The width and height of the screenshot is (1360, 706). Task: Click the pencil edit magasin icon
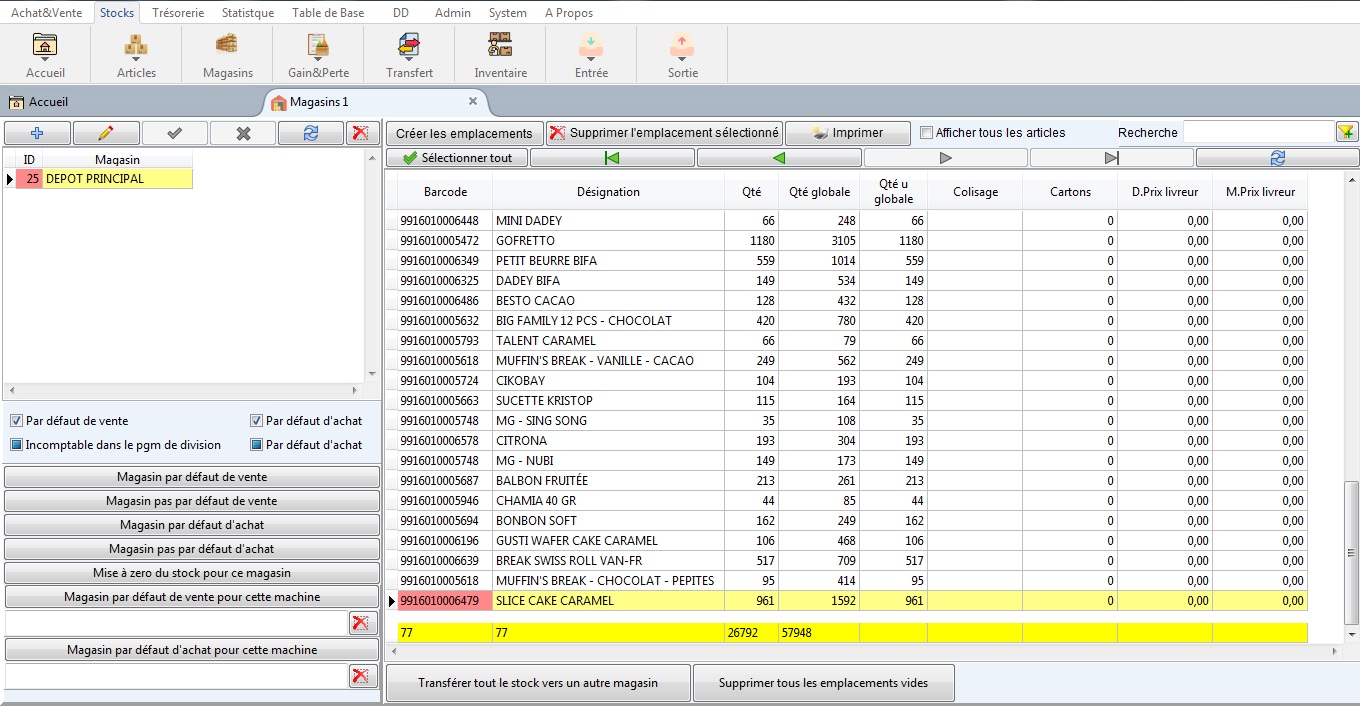pyautogui.click(x=105, y=133)
